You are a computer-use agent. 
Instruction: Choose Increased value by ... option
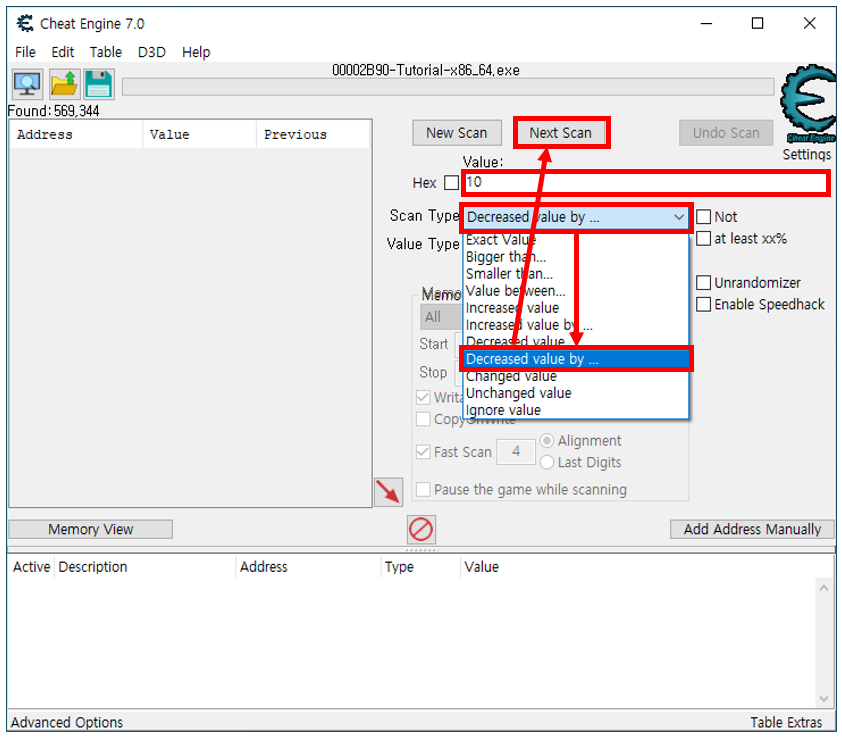point(576,325)
